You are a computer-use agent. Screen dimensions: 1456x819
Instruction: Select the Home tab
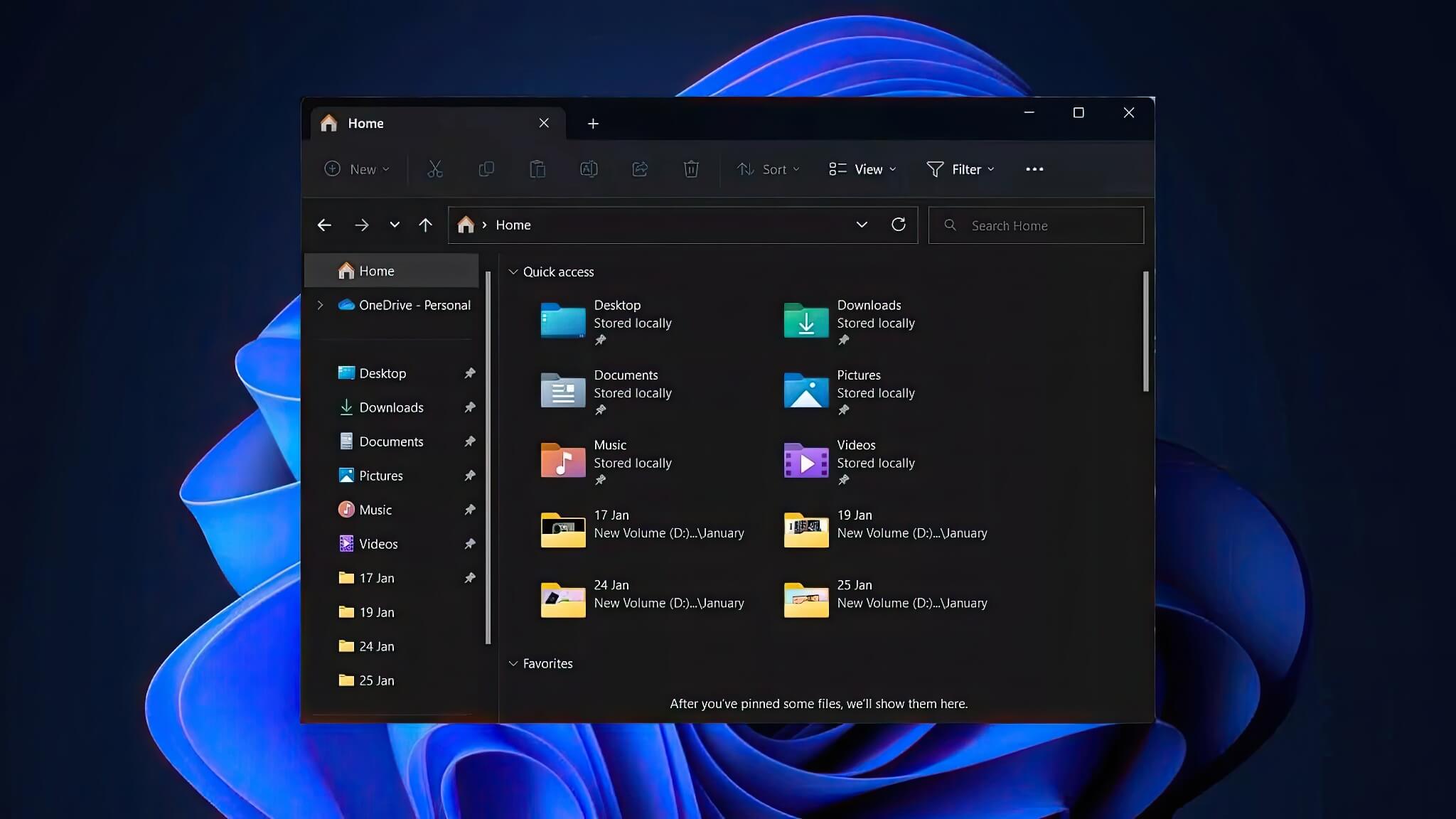coord(365,123)
